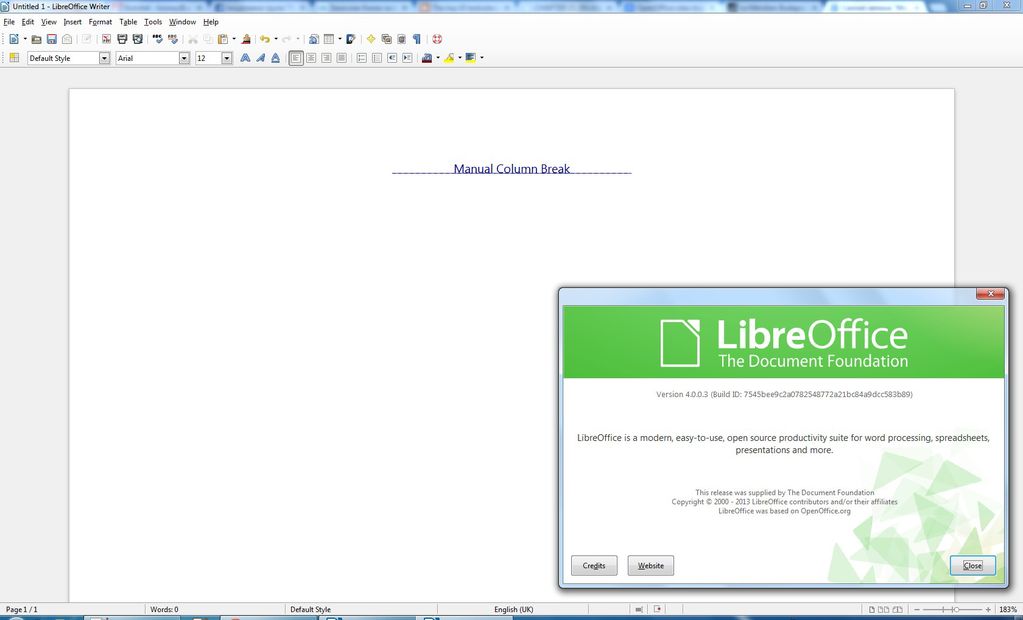
Task: Open the Page Preview
Action: [138, 39]
